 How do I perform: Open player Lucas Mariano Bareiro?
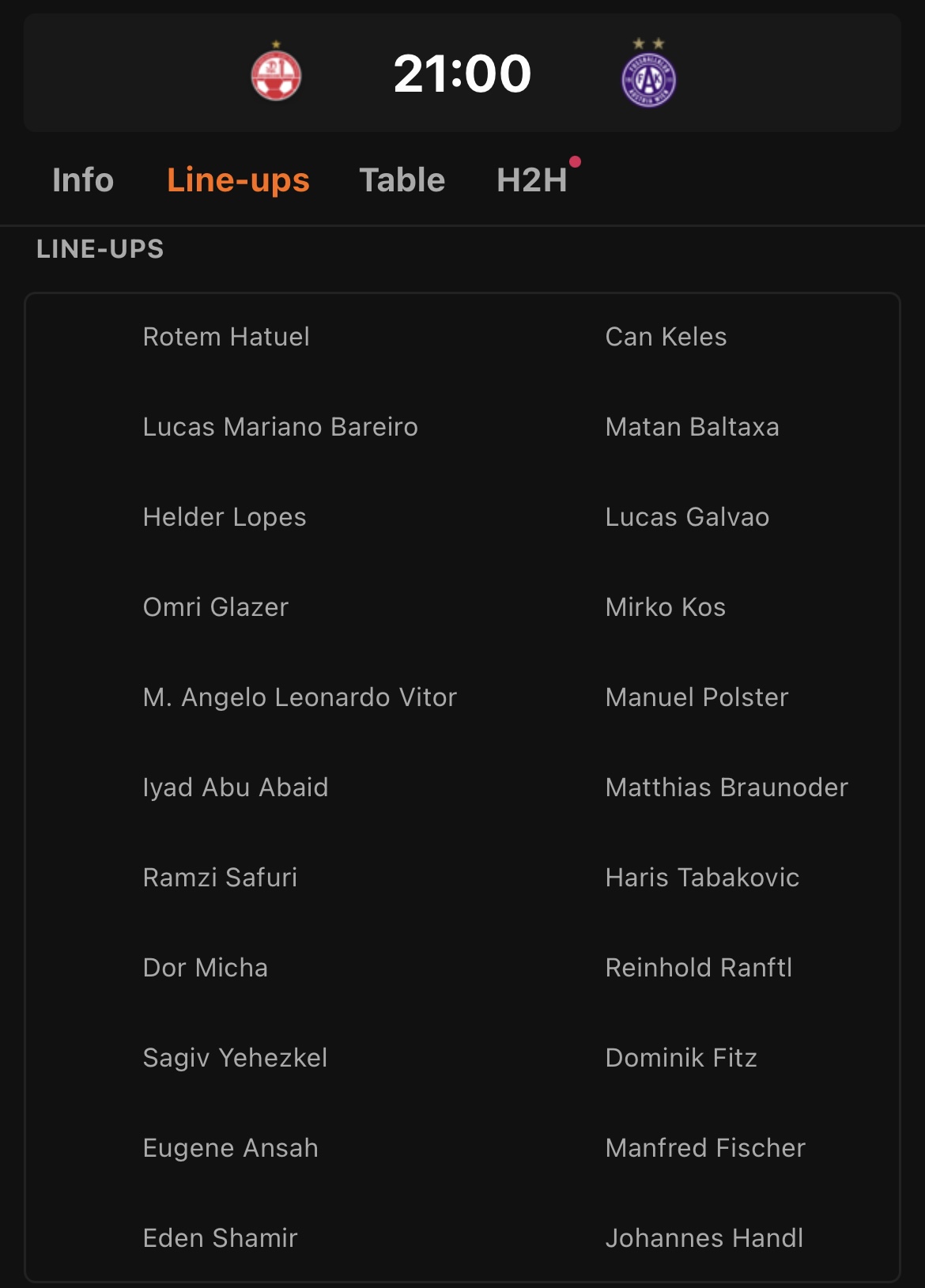(x=281, y=427)
